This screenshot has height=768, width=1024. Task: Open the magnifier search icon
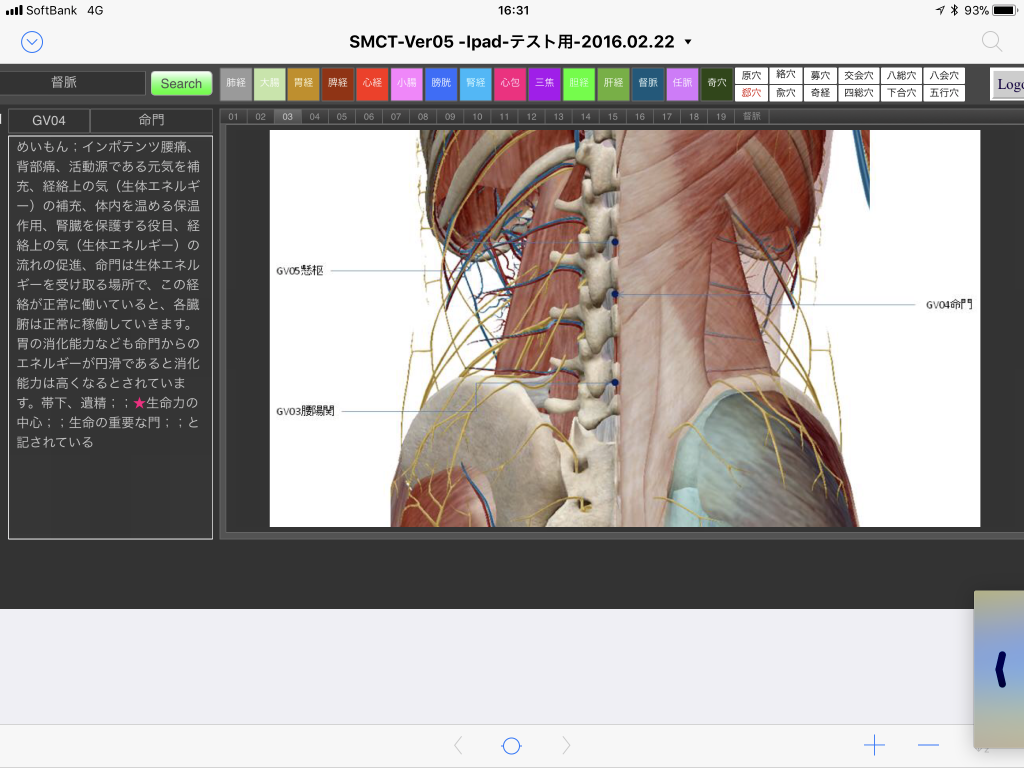[991, 42]
